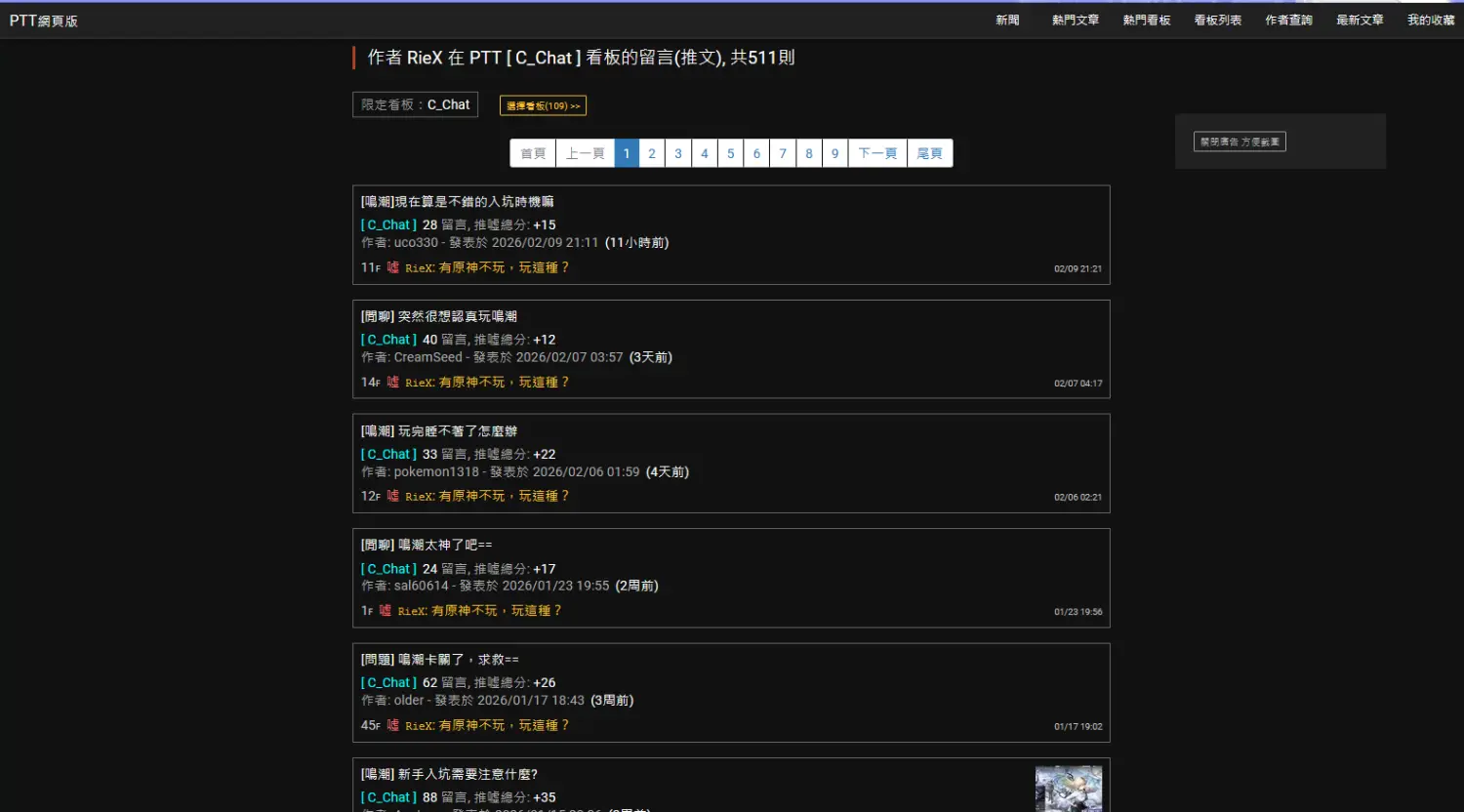Open post 鳴潮卡關了，求救==

click(440, 660)
